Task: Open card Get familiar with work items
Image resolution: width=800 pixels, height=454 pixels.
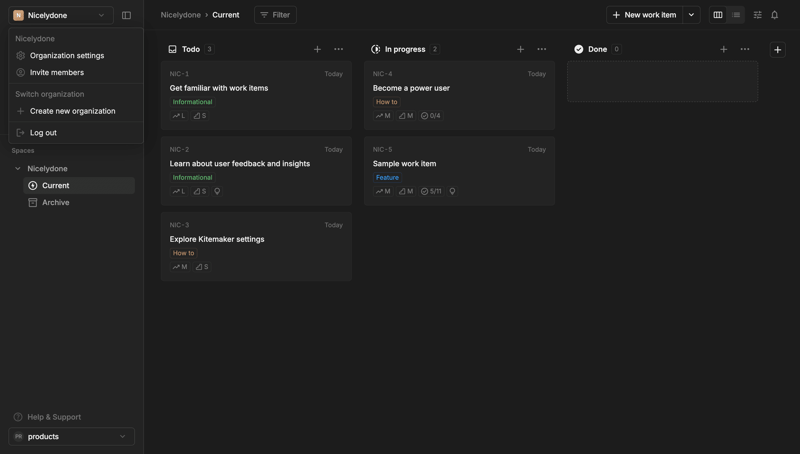Action: [256, 95]
